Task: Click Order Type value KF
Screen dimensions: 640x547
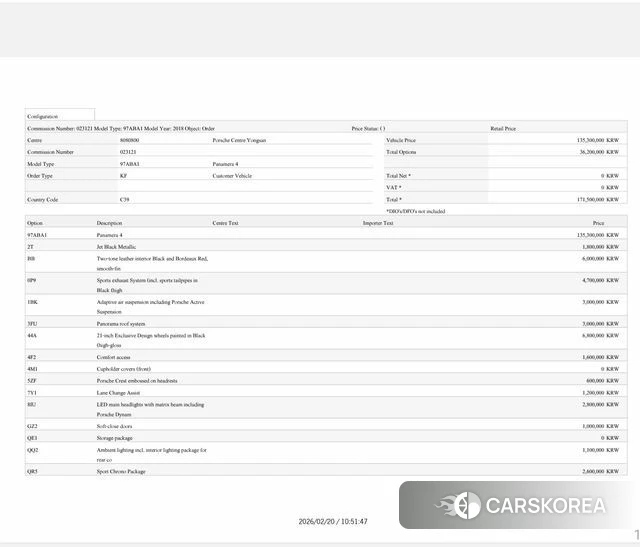Action: [123, 176]
